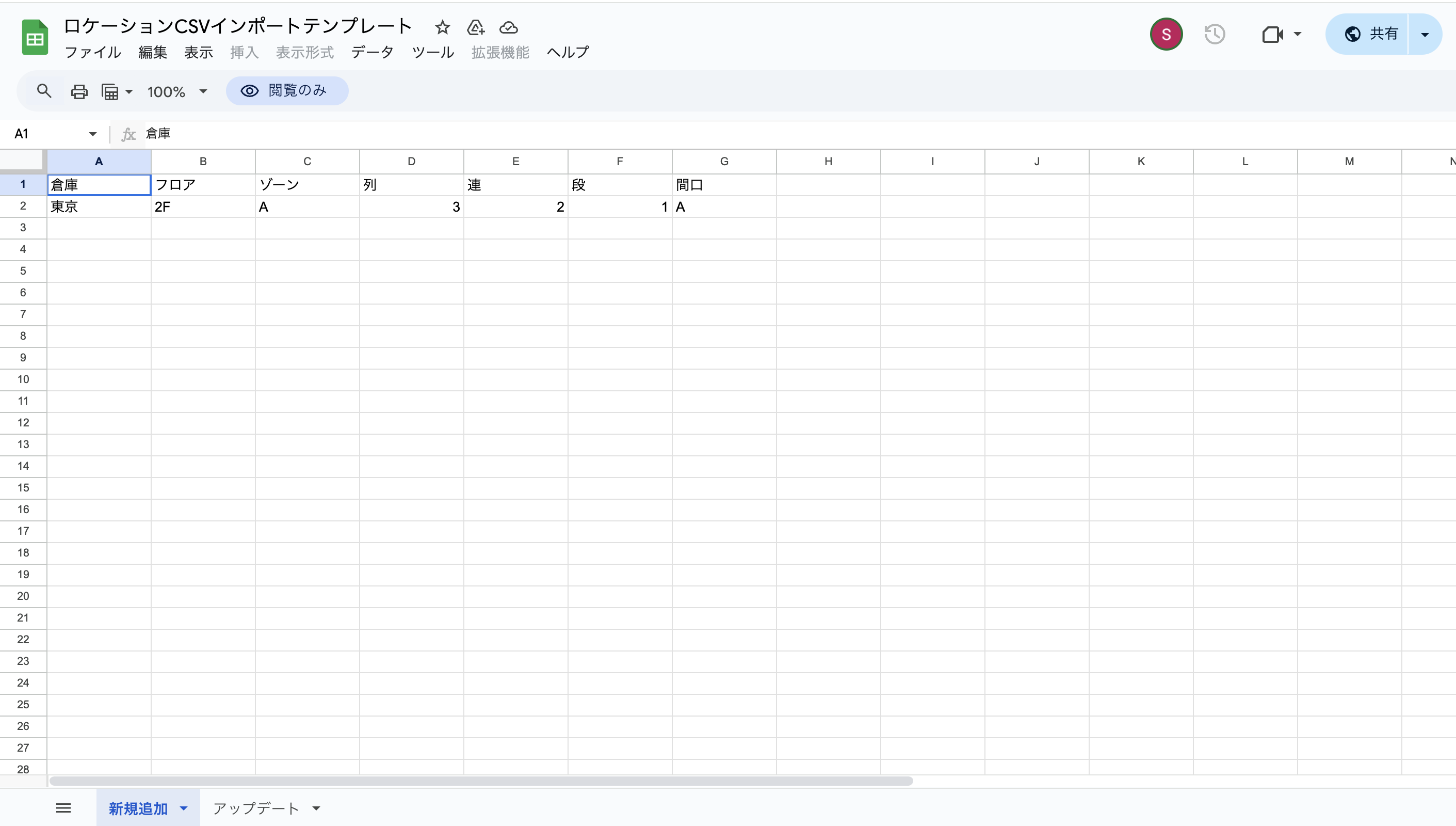Expand the A1 name box dropdown
Image resolution: width=1456 pixels, height=826 pixels.
[x=92, y=134]
